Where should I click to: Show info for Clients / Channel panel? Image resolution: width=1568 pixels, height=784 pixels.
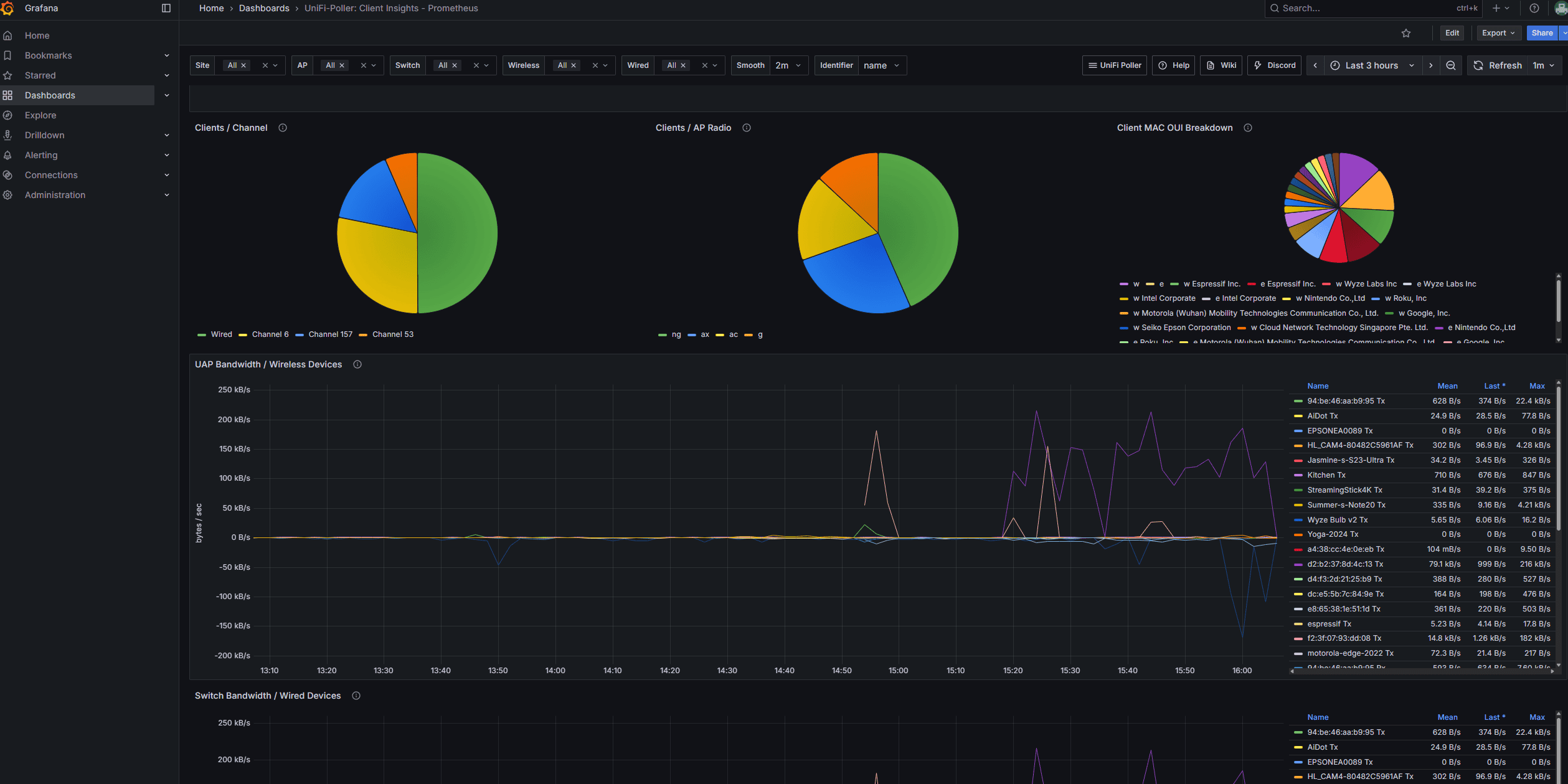283,128
